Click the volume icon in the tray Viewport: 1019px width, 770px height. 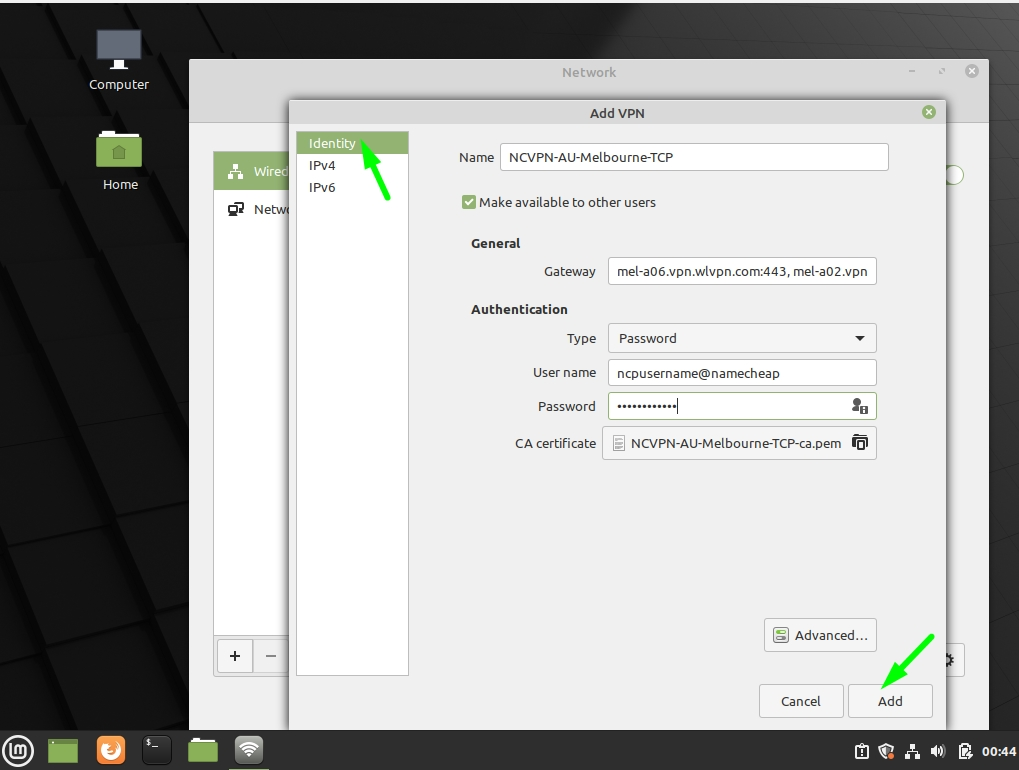click(937, 751)
